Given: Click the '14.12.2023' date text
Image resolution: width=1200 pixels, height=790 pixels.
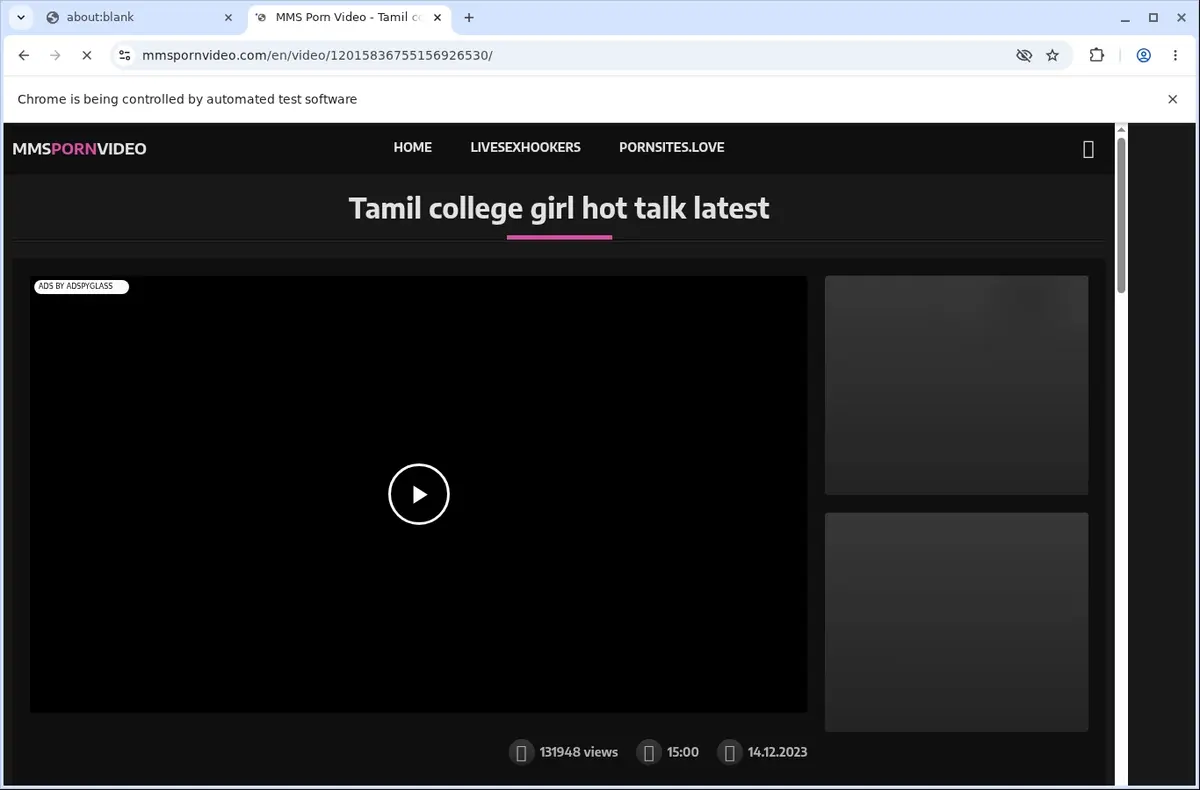Looking at the screenshot, I should tap(777, 752).
